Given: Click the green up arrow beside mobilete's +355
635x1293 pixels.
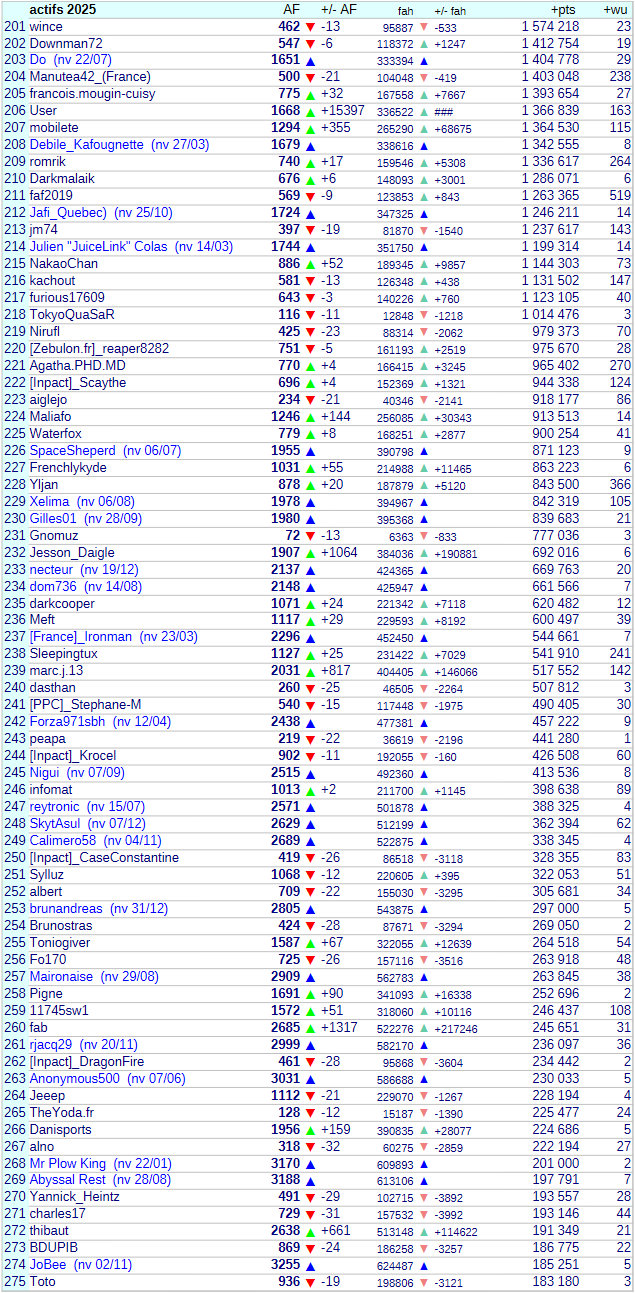Looking at the screenshot, I should 310,129.
